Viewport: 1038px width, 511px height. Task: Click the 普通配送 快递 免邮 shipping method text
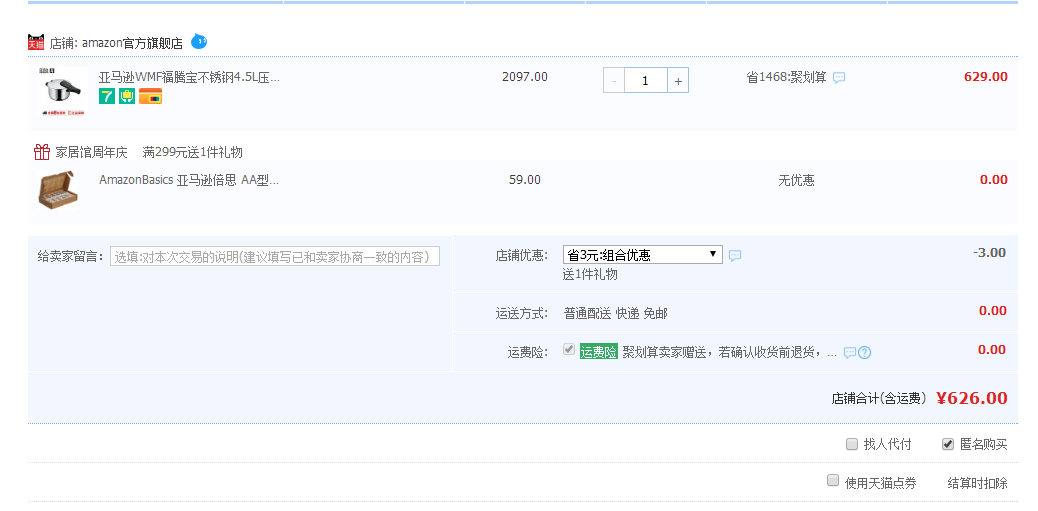616,314
